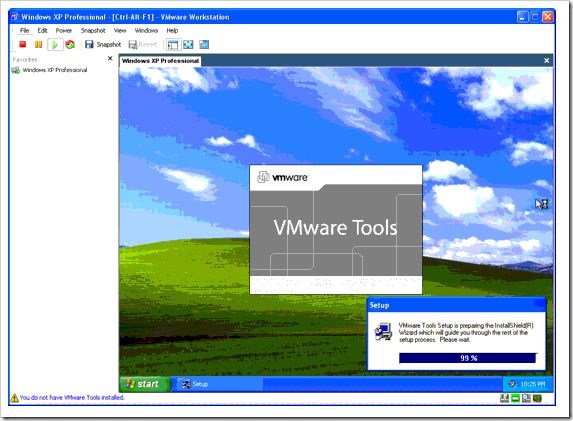Open the Help menu

(172, 30)
